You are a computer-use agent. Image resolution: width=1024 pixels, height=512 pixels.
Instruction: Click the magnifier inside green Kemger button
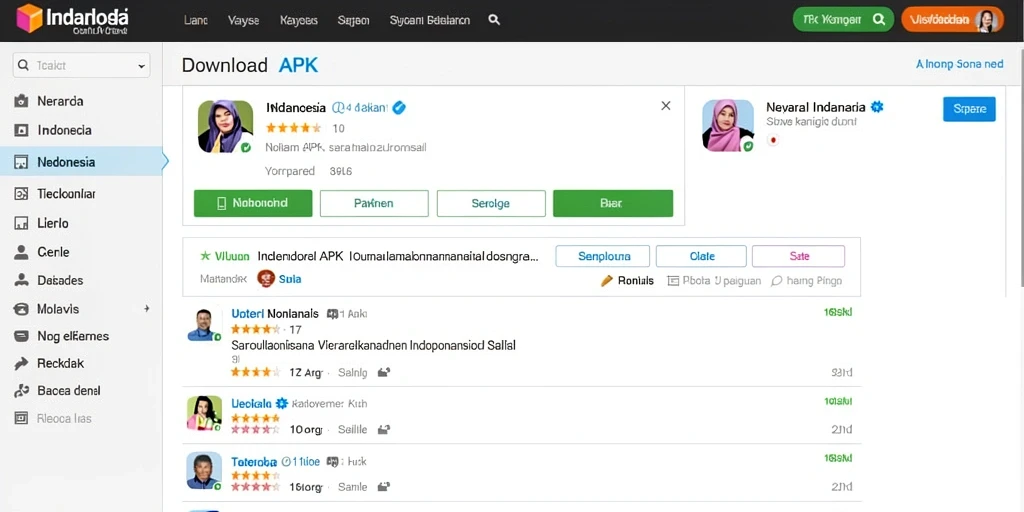coord(878,20)
